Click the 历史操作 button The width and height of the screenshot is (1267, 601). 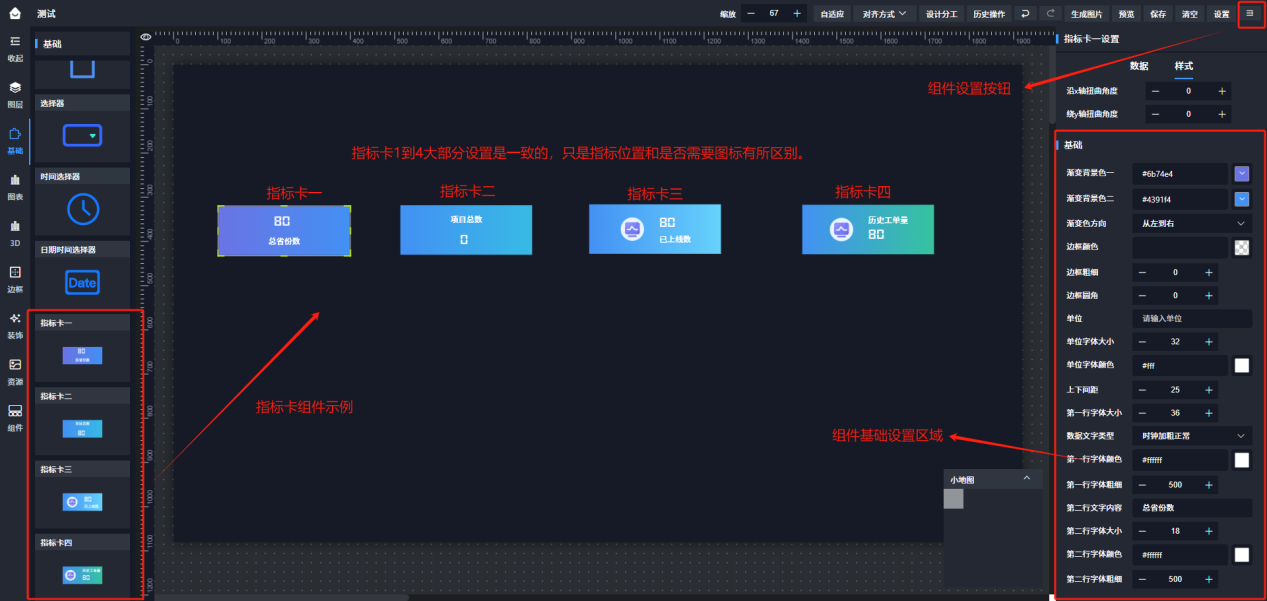[989, 14]
